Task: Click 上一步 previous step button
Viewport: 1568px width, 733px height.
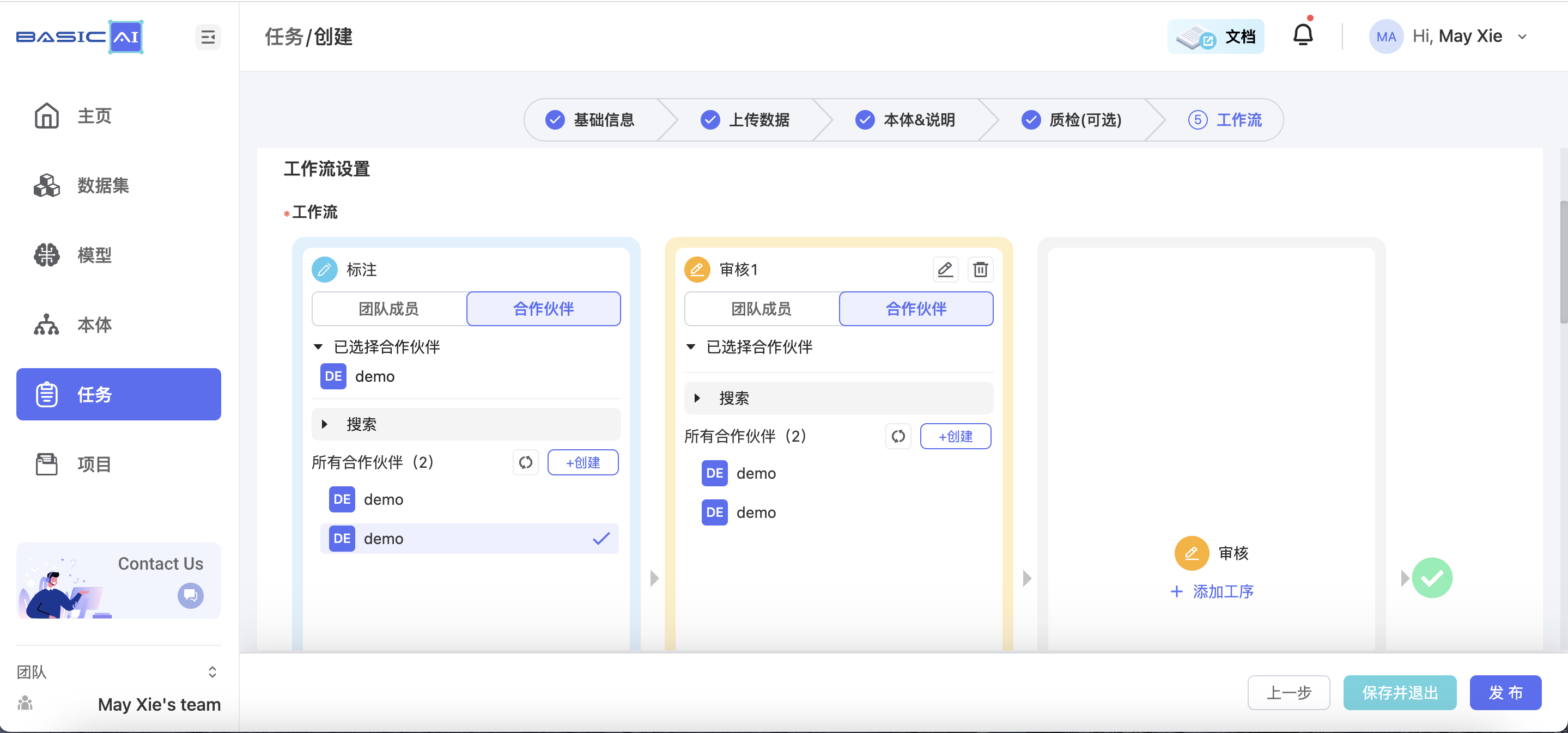Action: 1289,693
